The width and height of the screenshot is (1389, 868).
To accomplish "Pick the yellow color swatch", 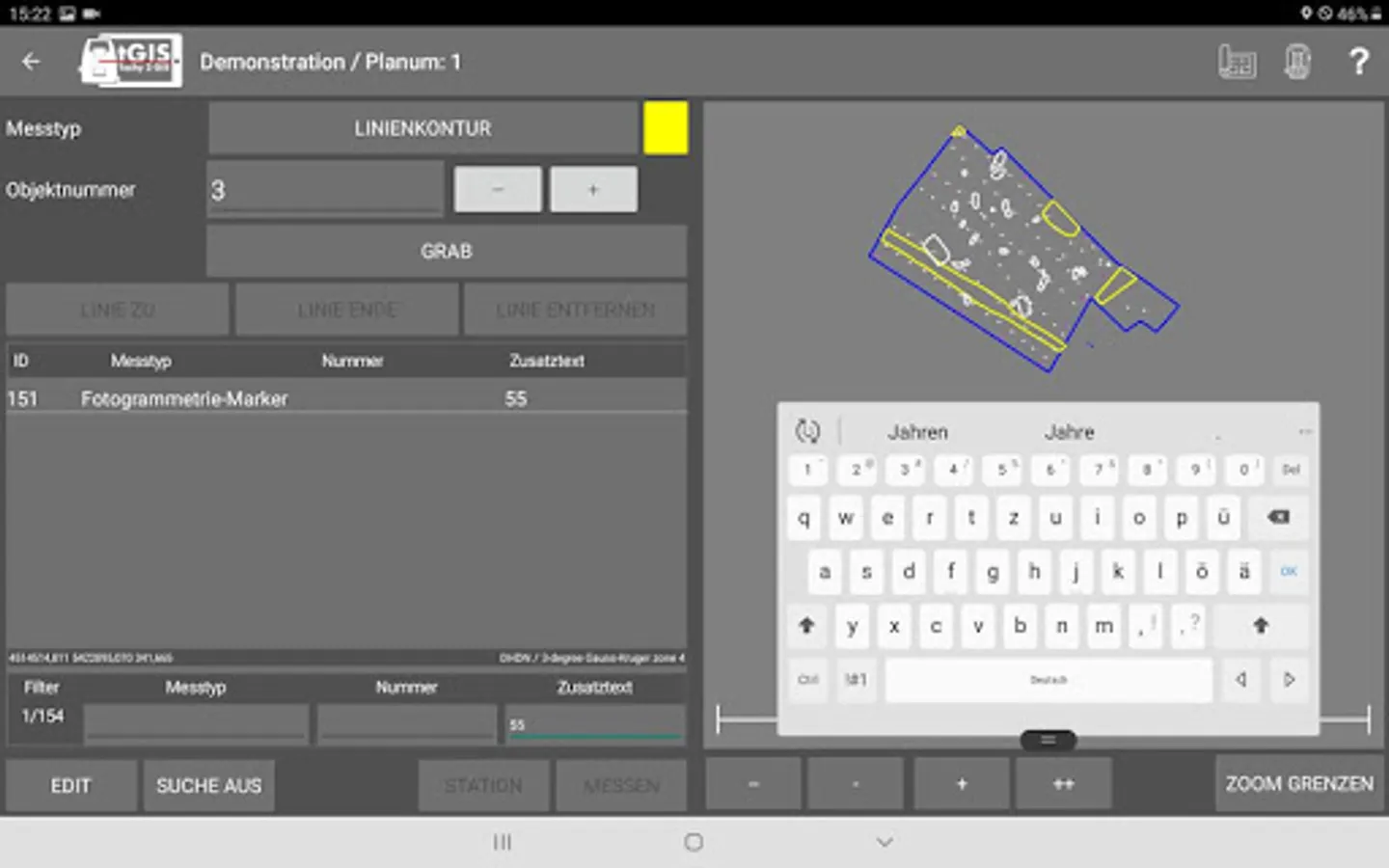I will (666, 128).
